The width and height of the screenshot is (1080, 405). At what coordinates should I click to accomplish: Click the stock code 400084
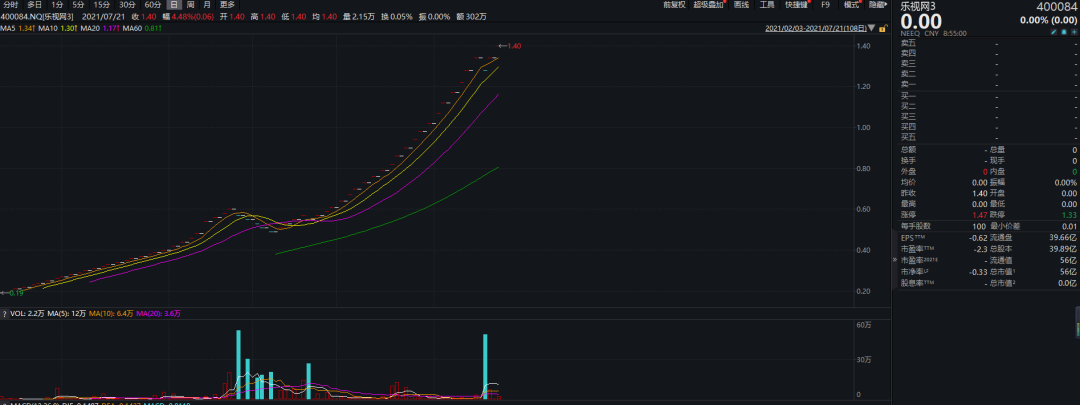1057,6
